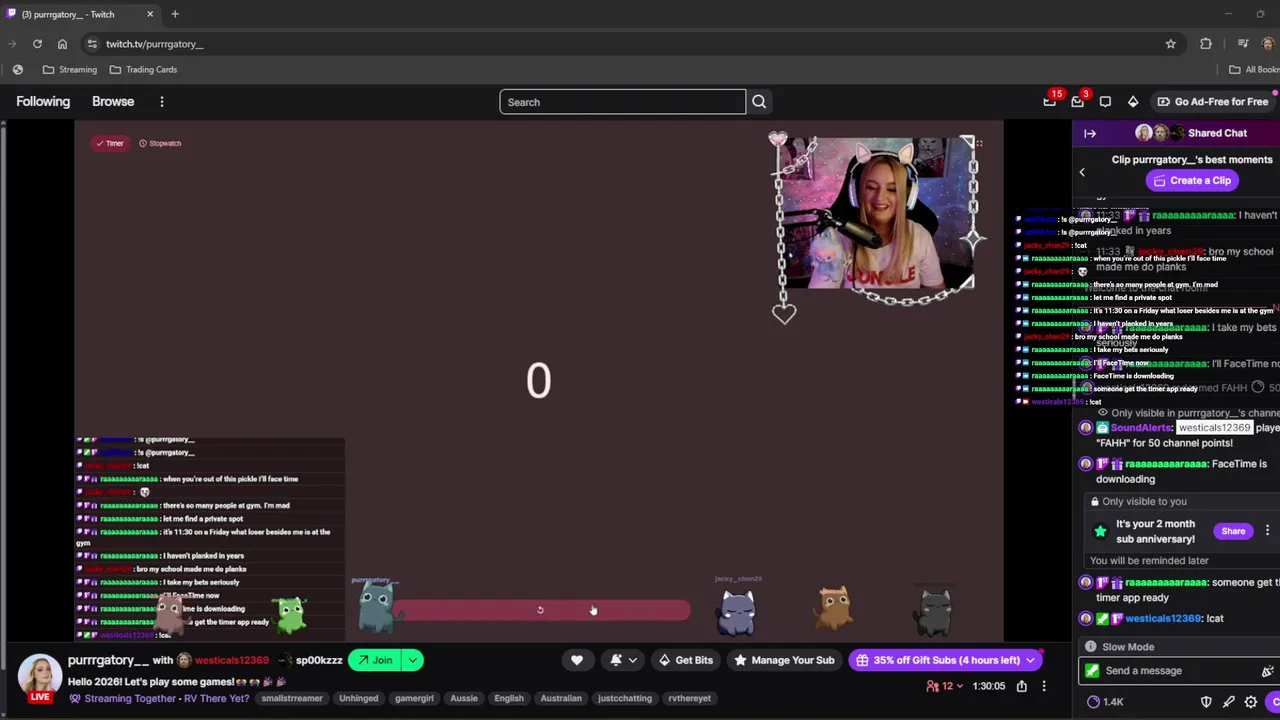Click the Share anniversary button
This screenshot has height=720, width=1280.
point(1233,531)
